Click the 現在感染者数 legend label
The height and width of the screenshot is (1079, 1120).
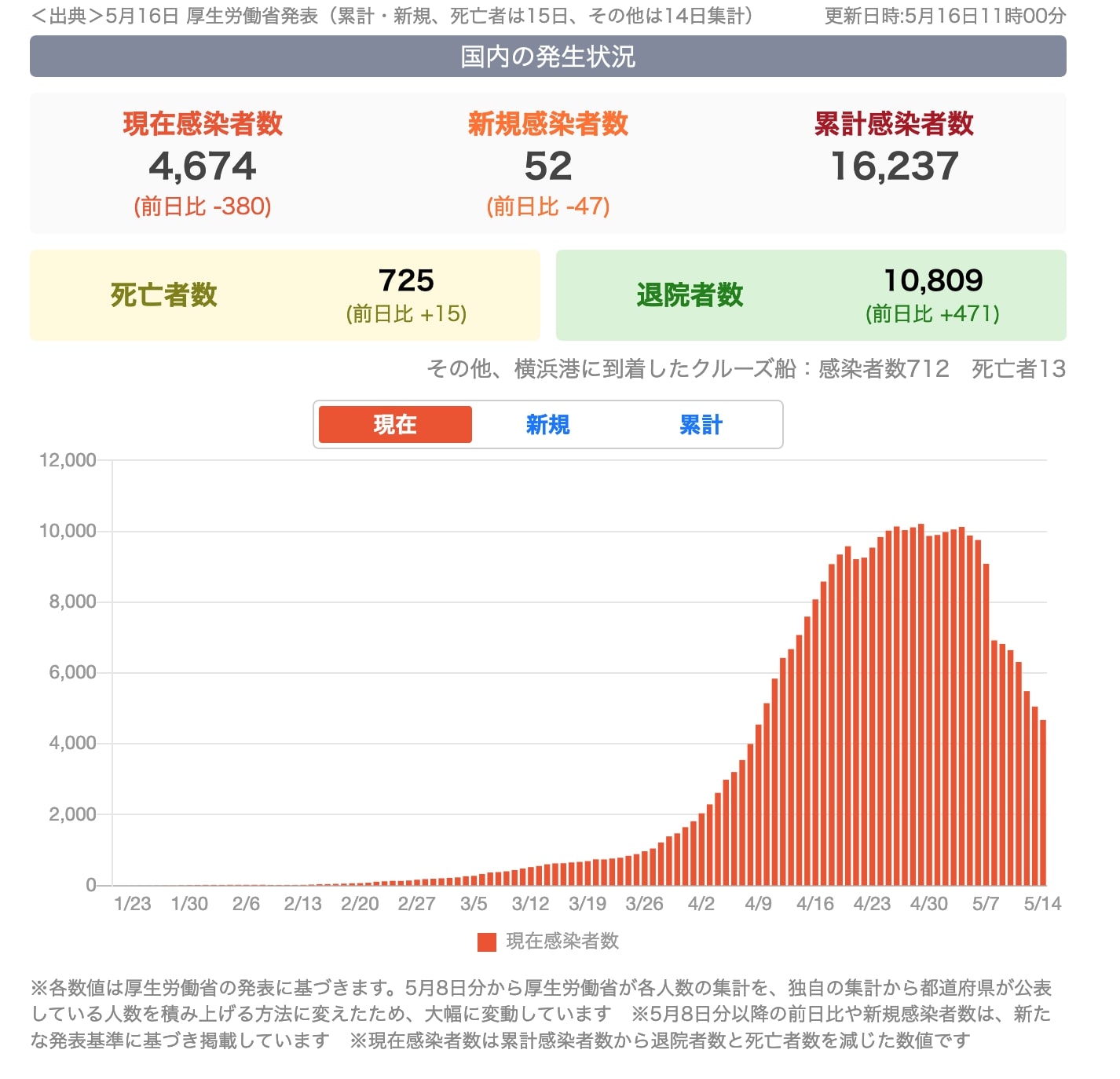pyautogui.click(x=562, y=942)
